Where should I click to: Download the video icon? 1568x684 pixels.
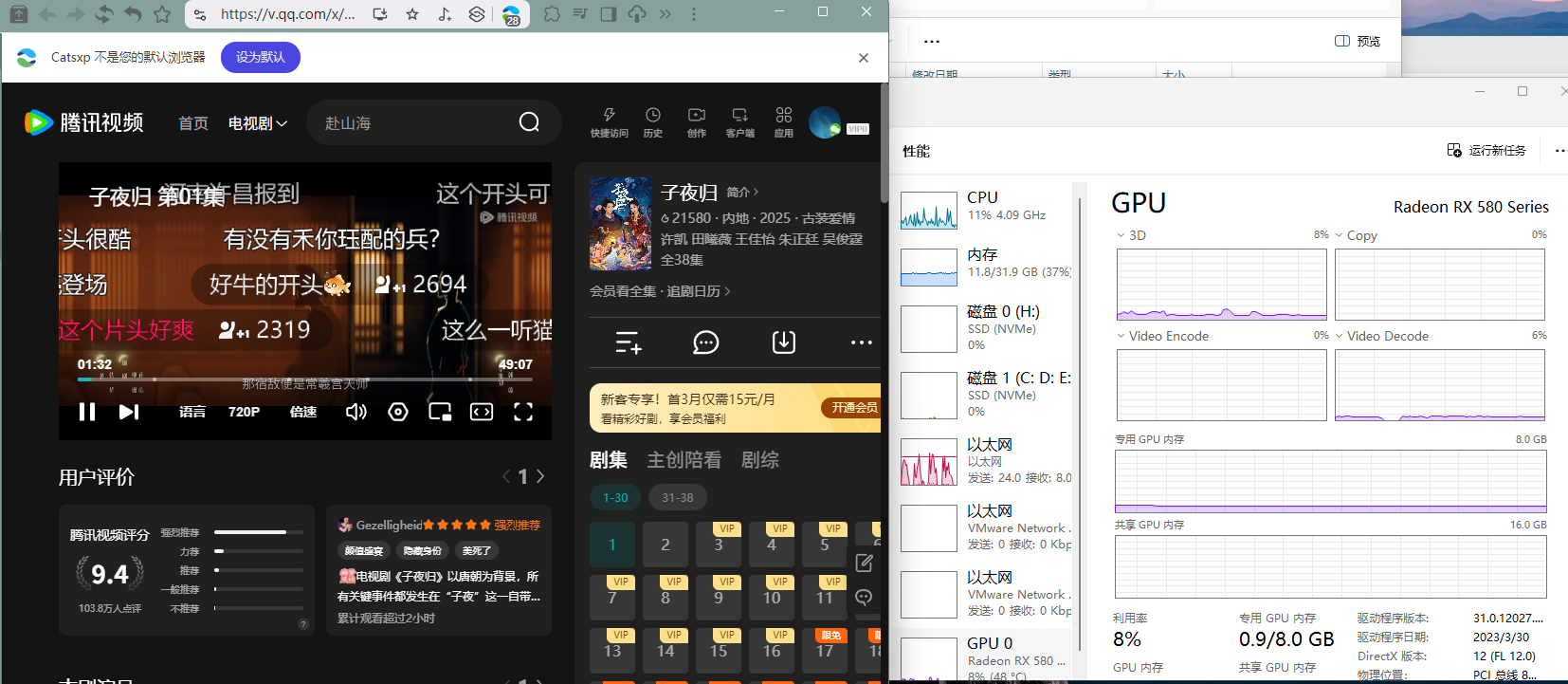click(784, 342)
